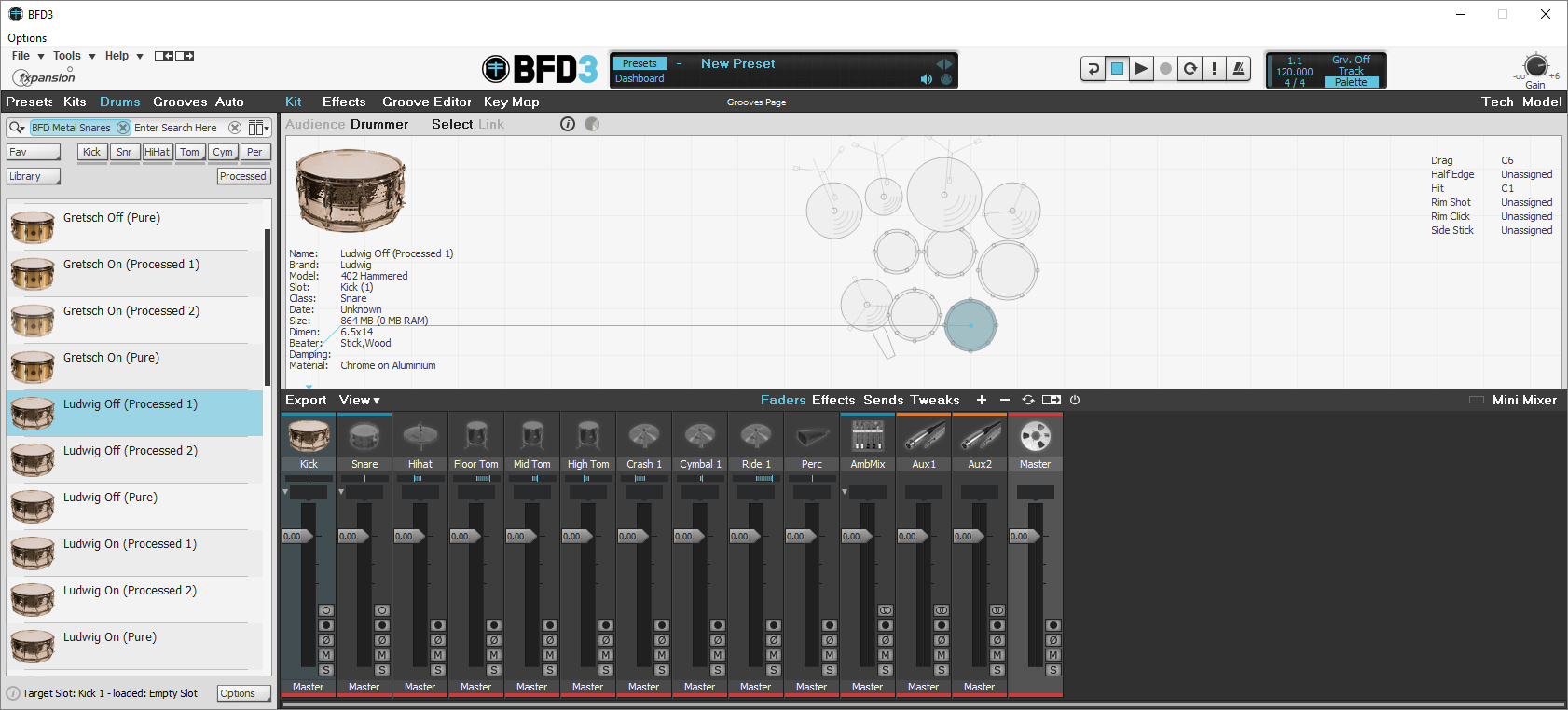
Task: Open the browser column layout dropdown
Action: (x=259, y=128)
